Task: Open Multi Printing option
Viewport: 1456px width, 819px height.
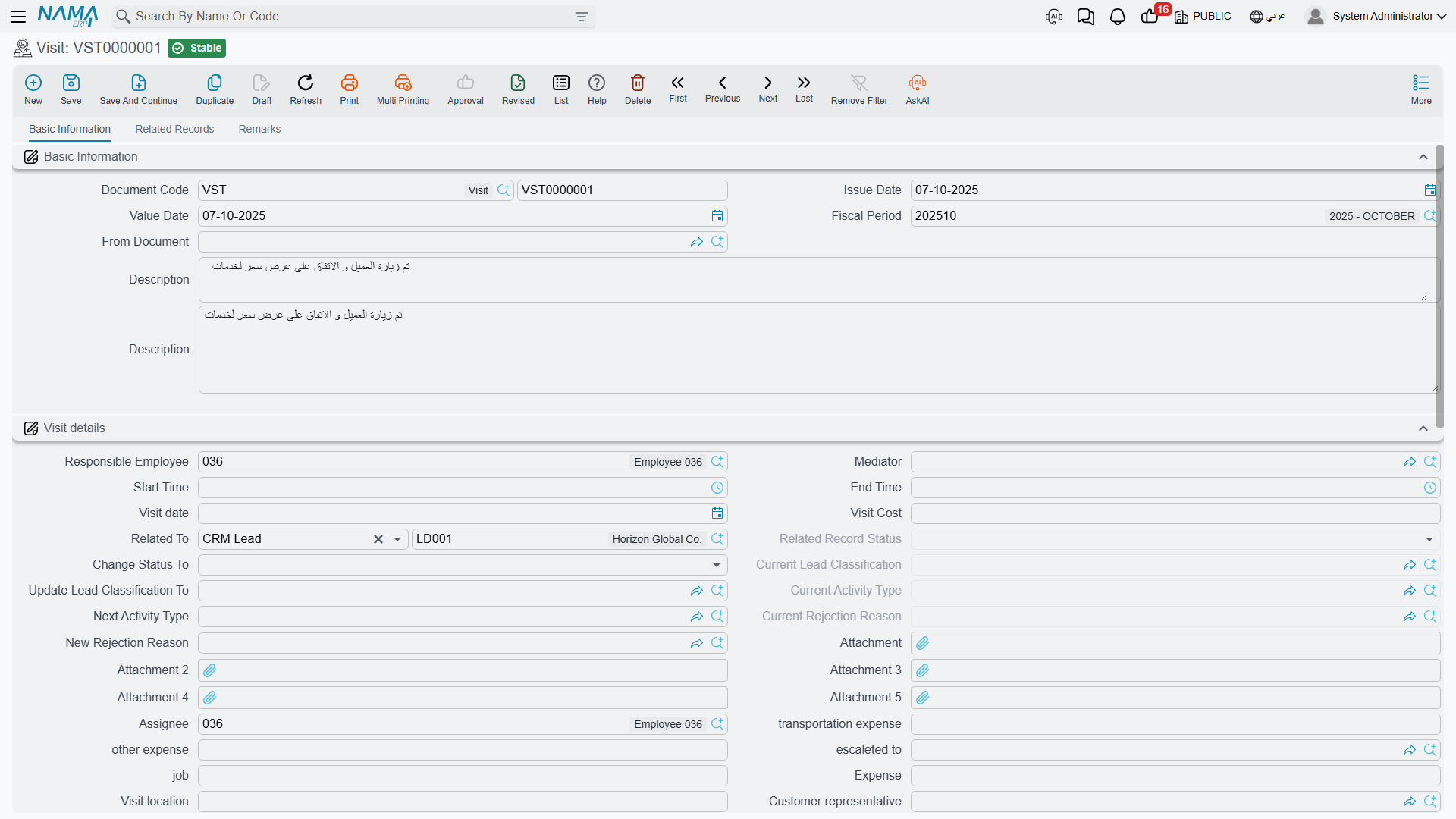Action: coord(403,89)
